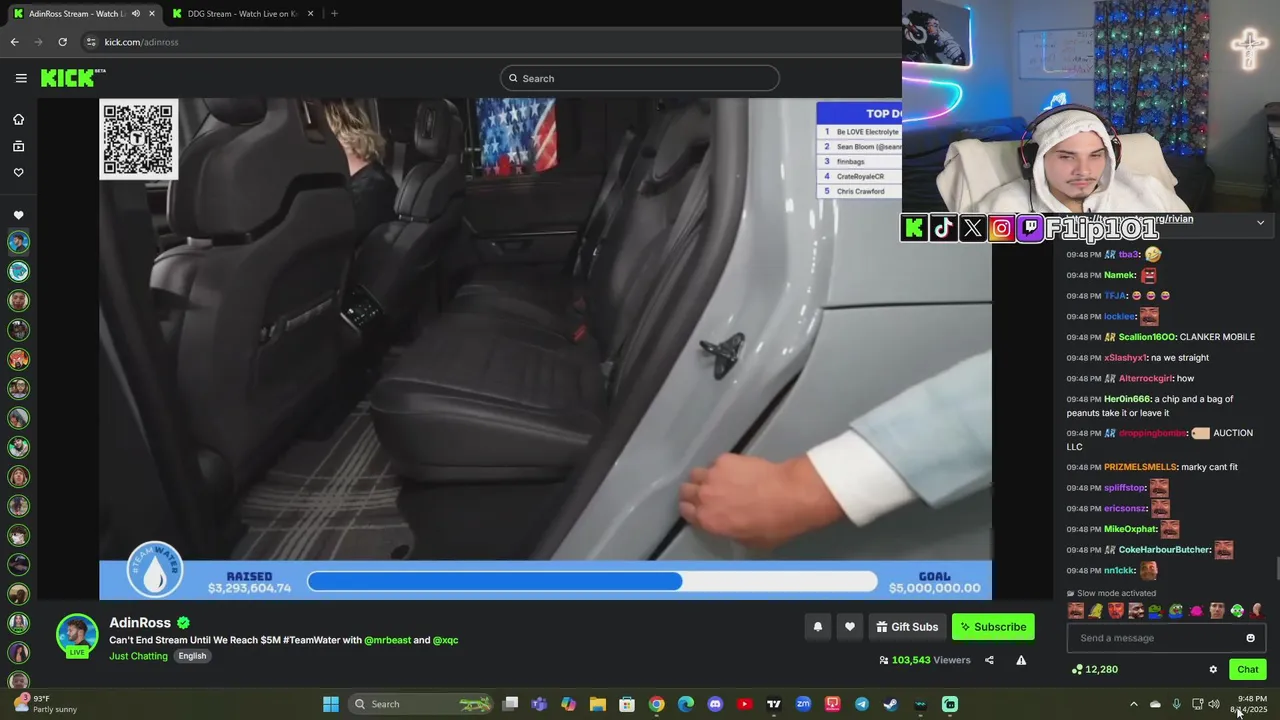Click the Subscribe button
Screen dimensions: 1280x720
point(993,627)
